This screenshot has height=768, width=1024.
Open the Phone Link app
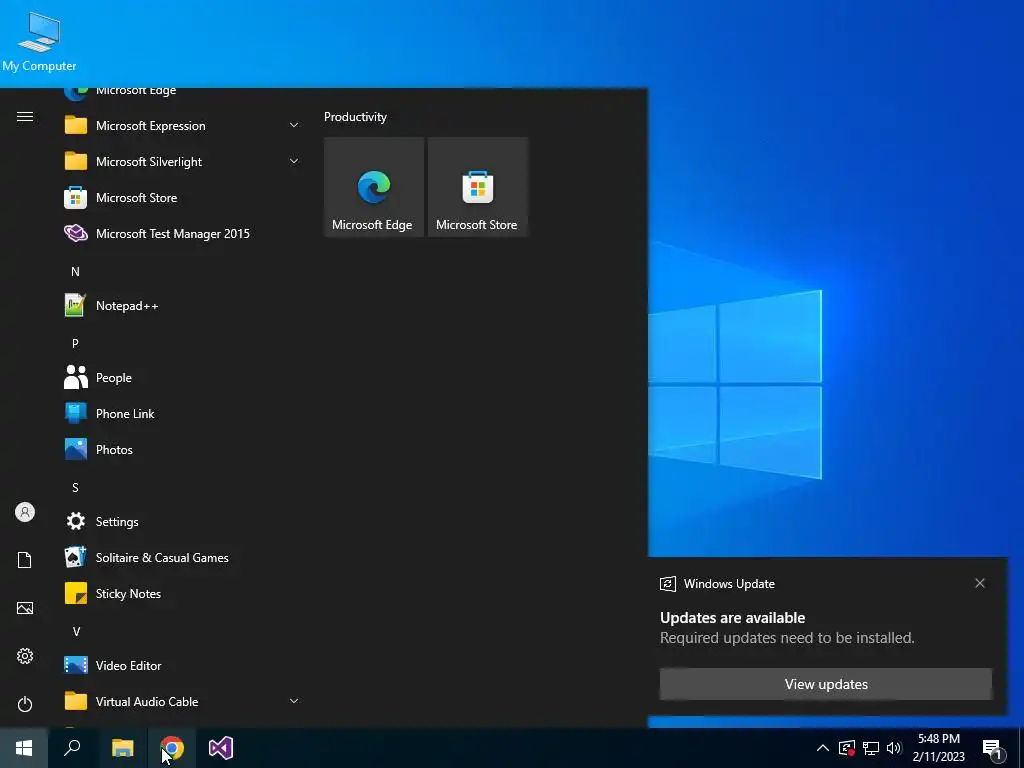point(182,413)
